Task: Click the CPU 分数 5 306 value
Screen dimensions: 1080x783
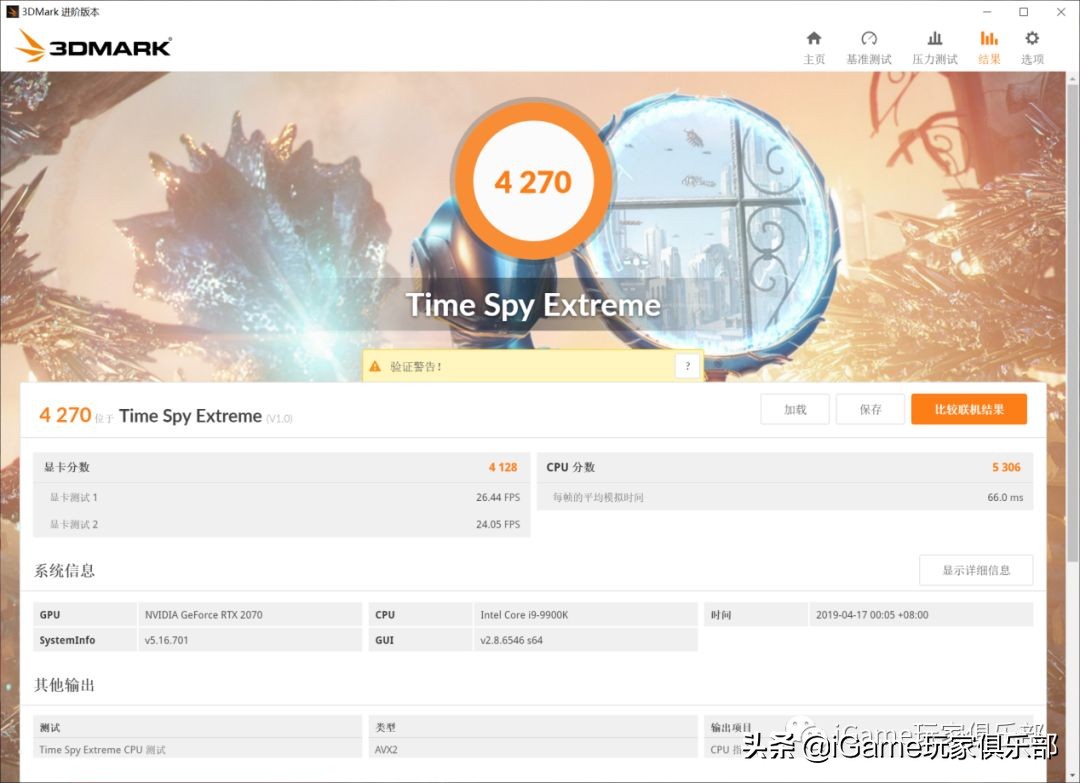Action: click(1006, 467)
